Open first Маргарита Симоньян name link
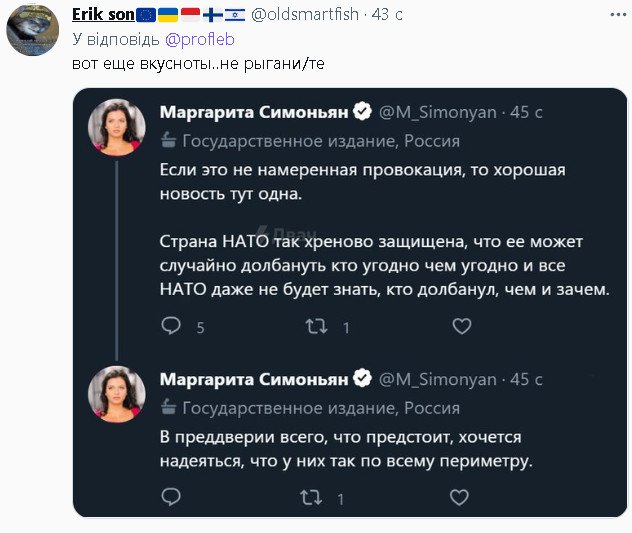Viewport: 632px width, 533px height. pyautogui.click(x=255, y=111)
